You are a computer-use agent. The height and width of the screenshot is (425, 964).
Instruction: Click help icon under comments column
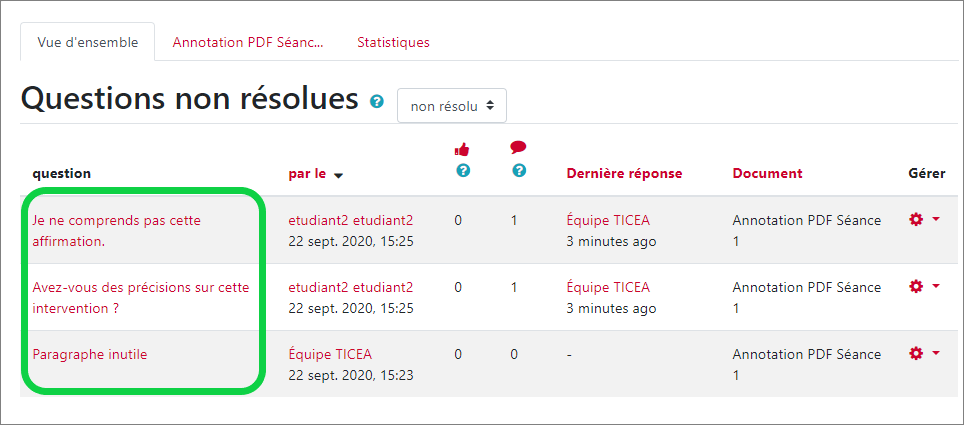coord(519,171)
